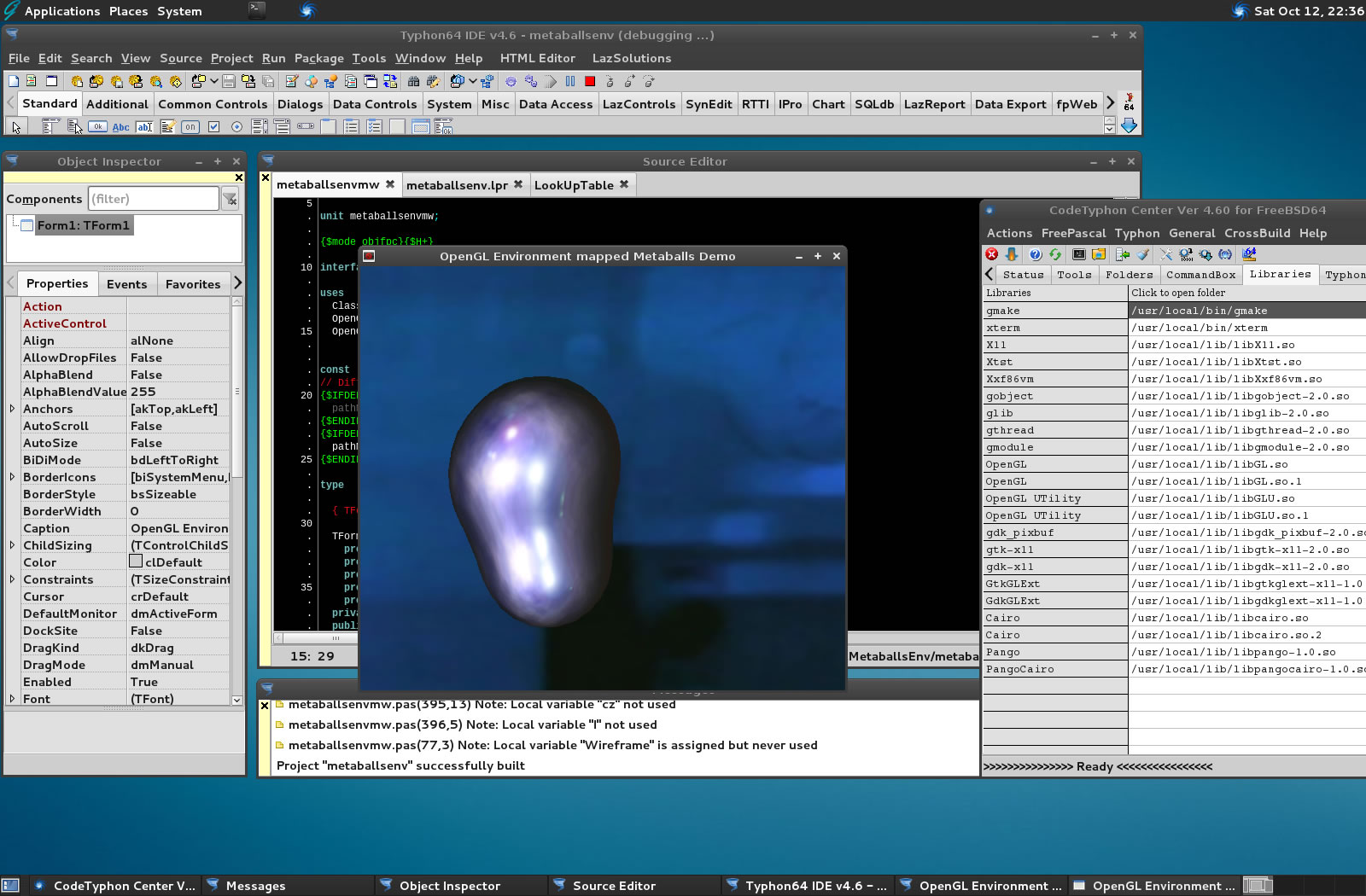Click the crossed tools settings icon

pyautogui.click(x=1165, y=254)
